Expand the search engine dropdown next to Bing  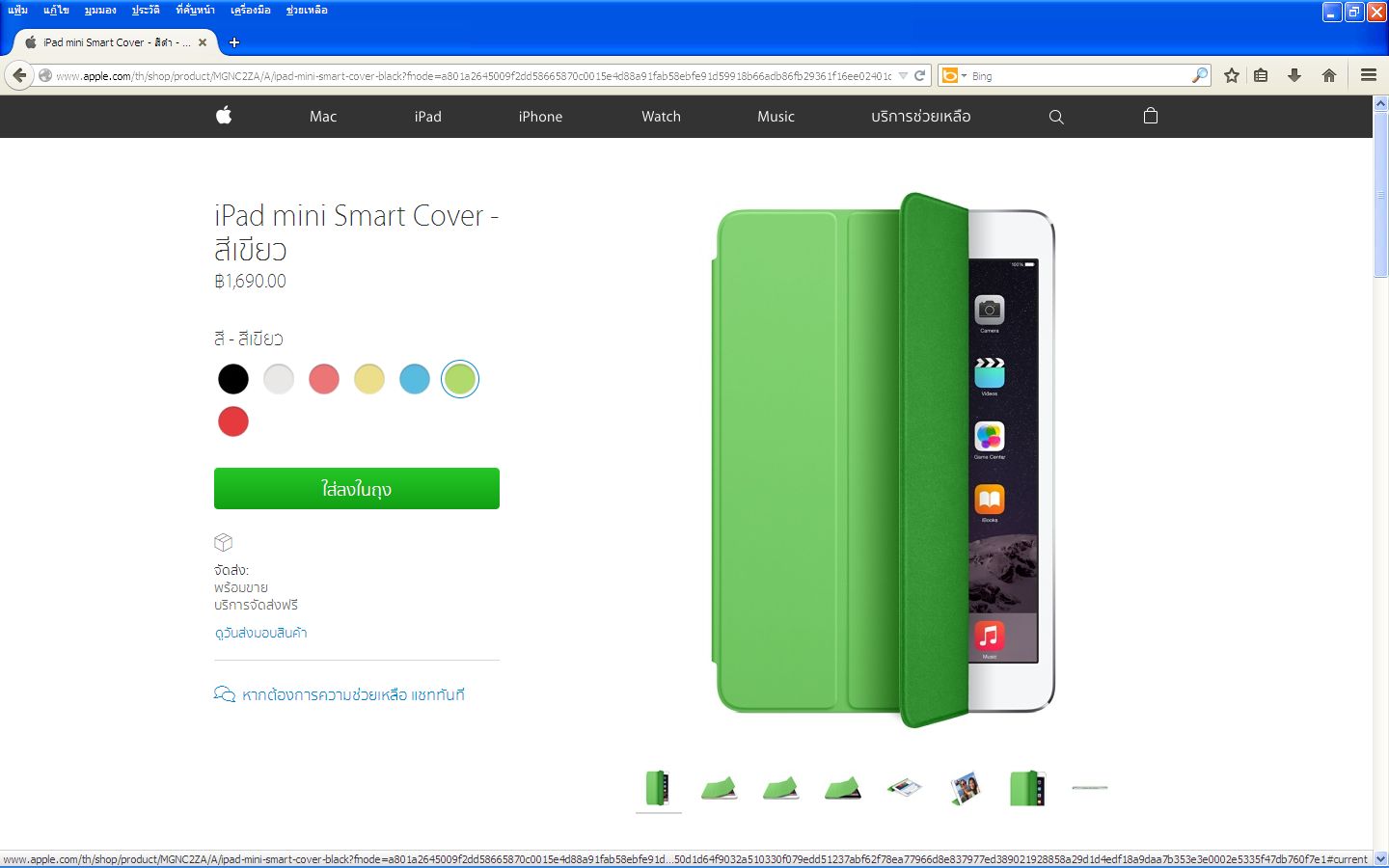point(964,76)
